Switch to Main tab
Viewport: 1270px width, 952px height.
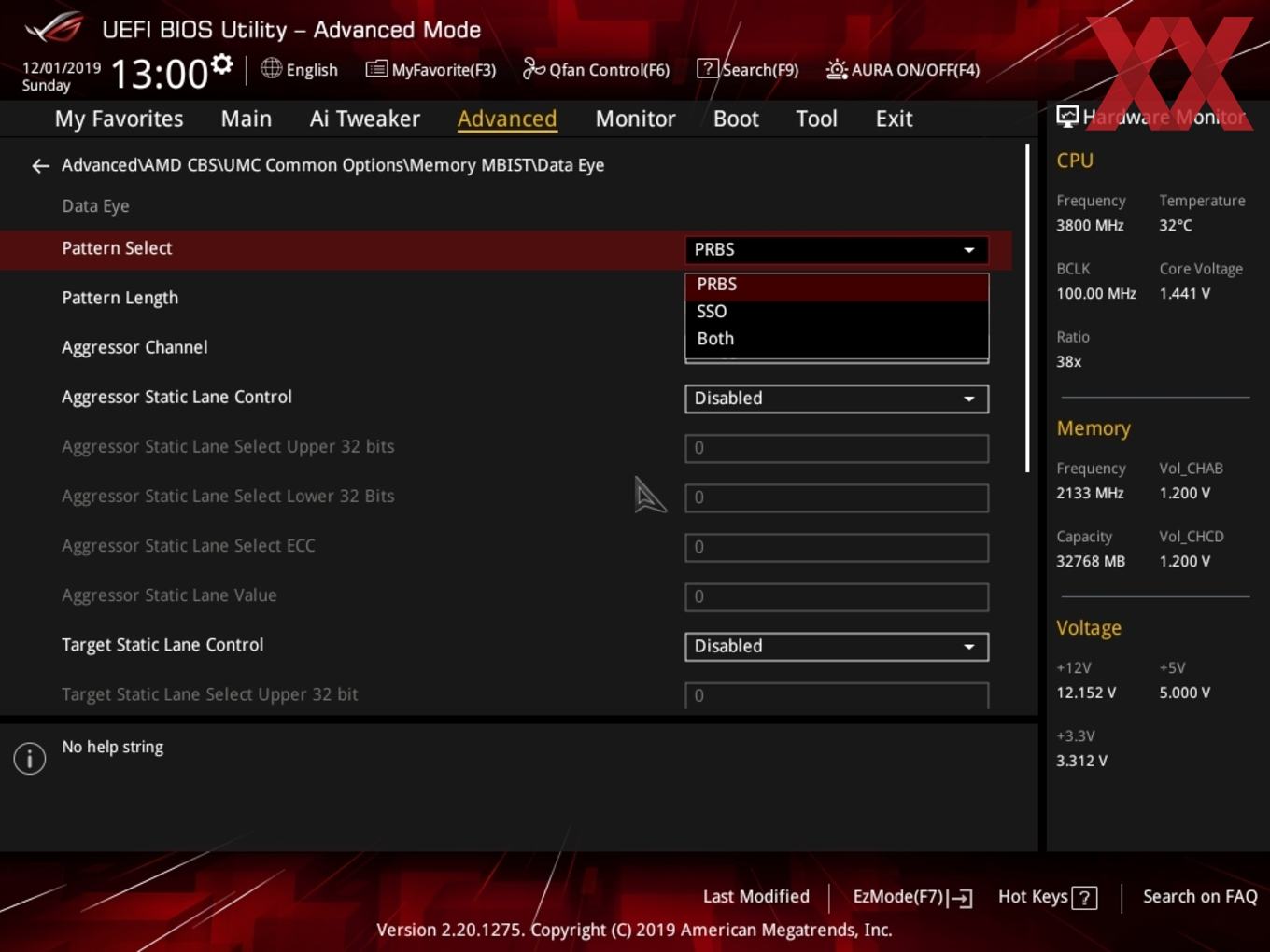[247, 119]
